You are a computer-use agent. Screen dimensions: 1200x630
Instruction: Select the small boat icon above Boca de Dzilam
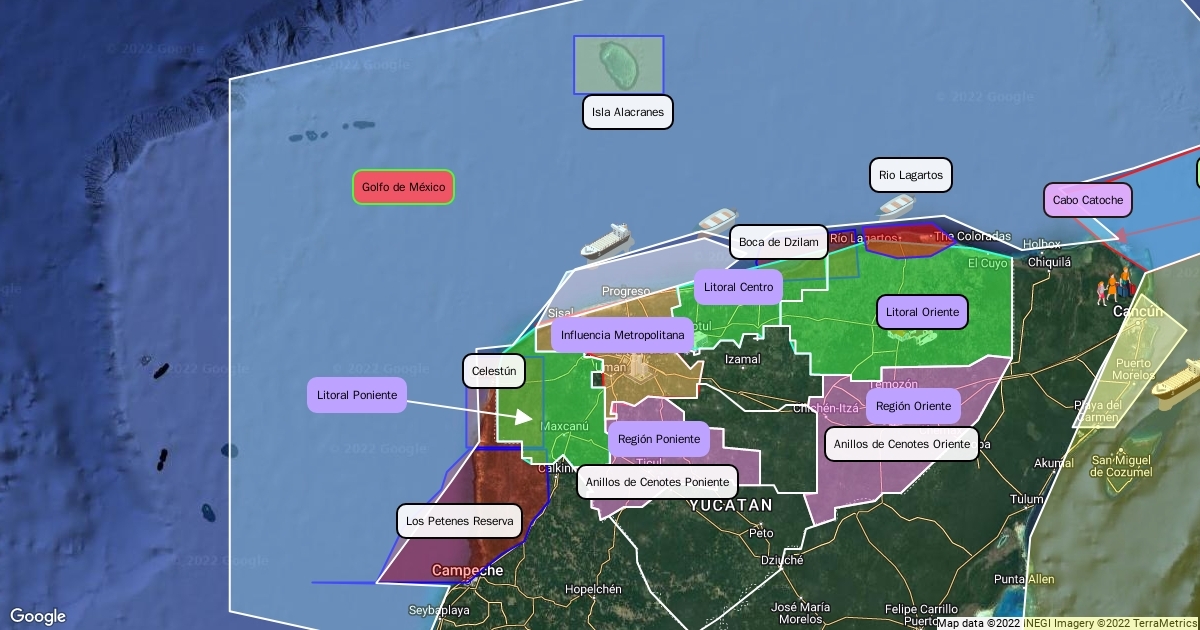717,221
